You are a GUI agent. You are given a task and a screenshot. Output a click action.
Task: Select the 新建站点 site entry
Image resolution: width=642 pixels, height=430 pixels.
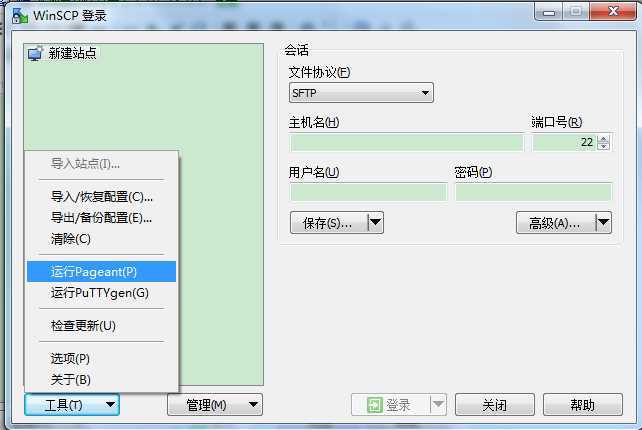[62, 53]
